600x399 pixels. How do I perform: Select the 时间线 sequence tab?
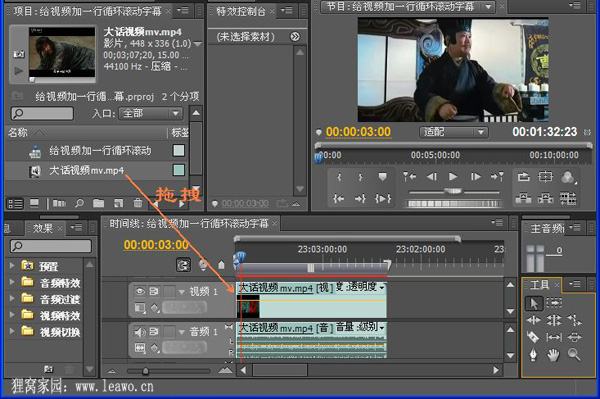tap(189, 223)
